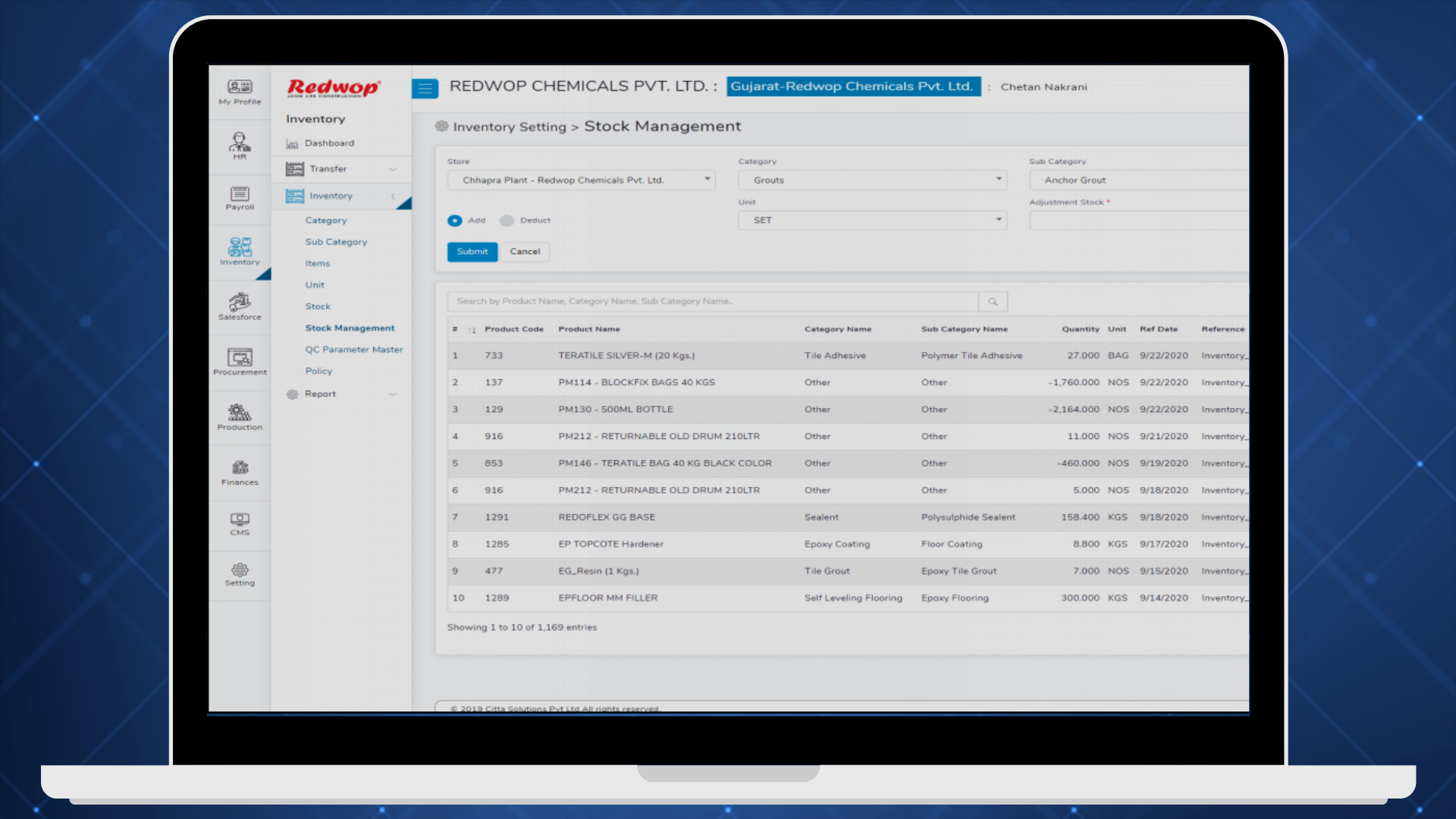Click the EG_Resin (1 Kgs.) cell
1456x819 pixels.
(598, 571)
